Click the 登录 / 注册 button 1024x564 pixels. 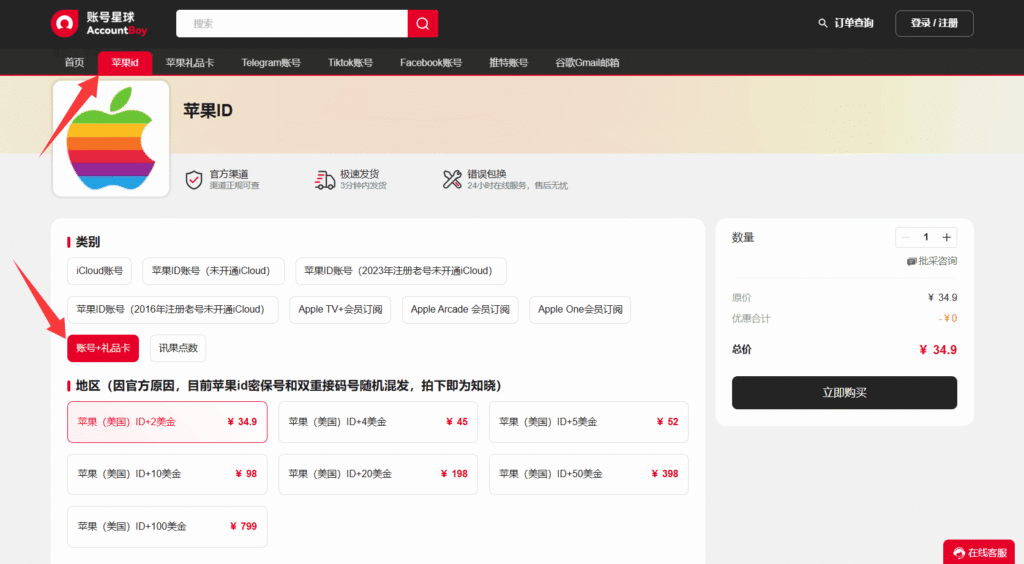pyautogui.click(x=934, y=24)
